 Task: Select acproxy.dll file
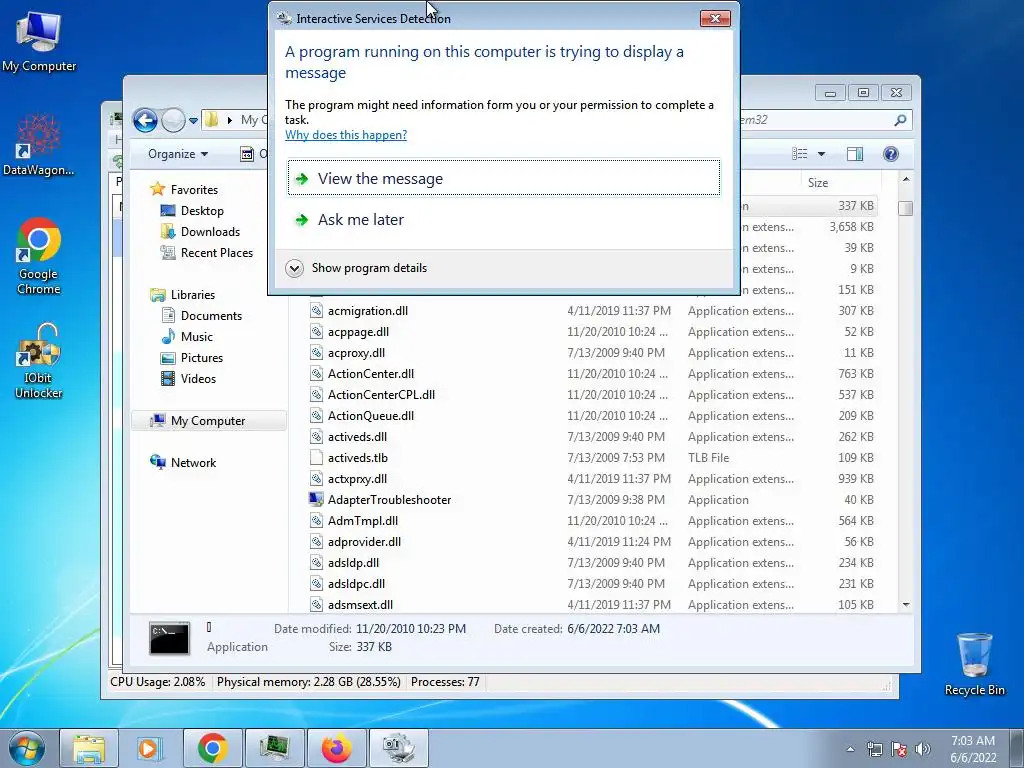click(592, 353)
